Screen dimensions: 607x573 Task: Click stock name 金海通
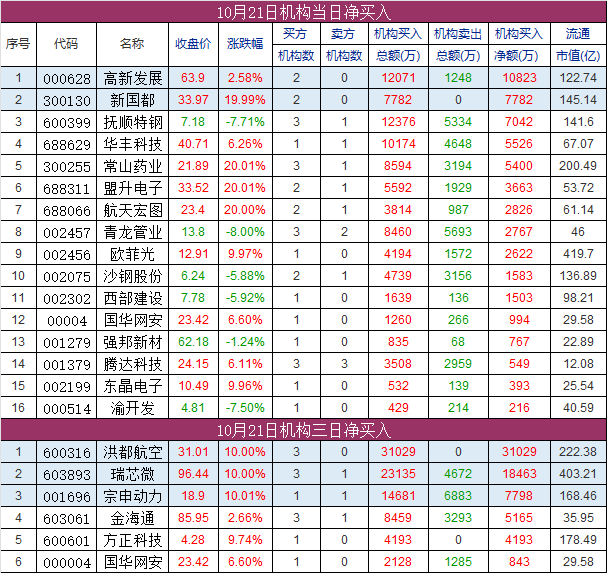coord(132,519)
